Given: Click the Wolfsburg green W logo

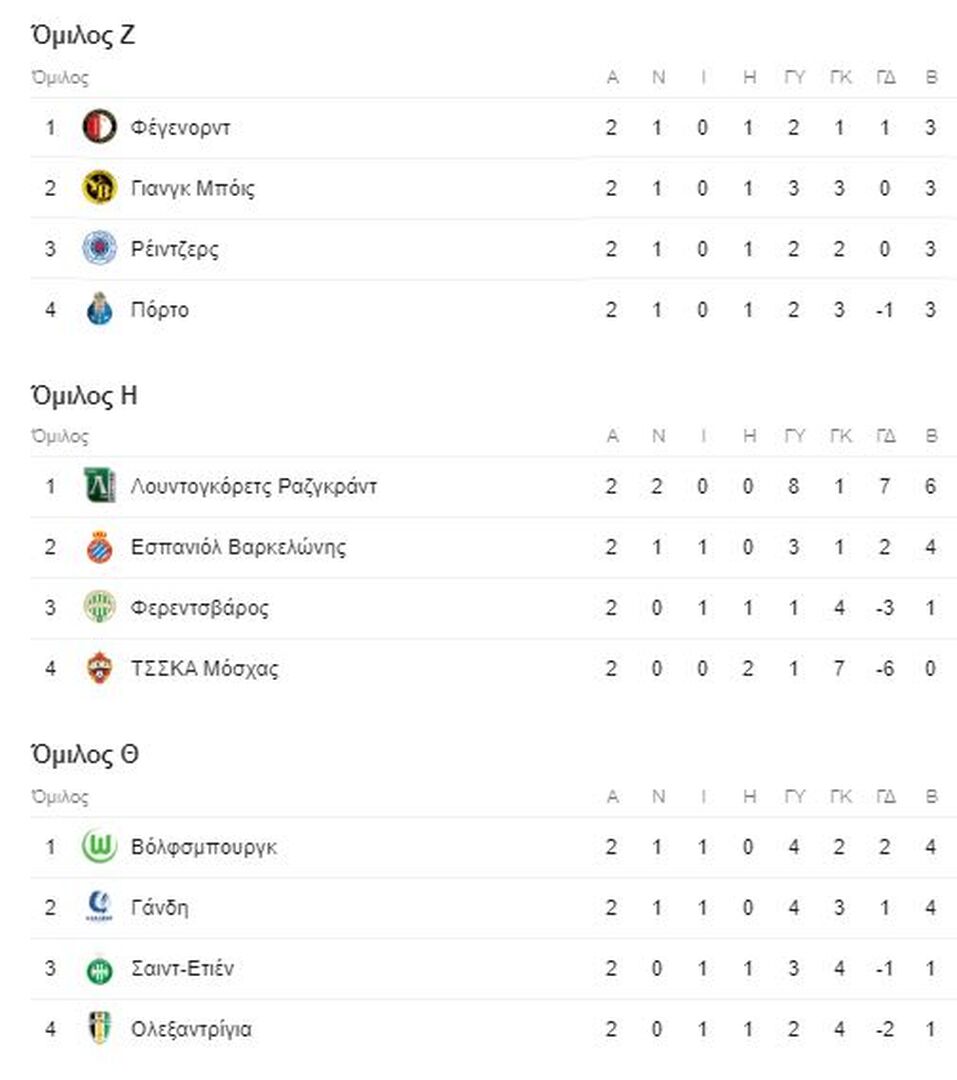Looking at the screenshot, I should pos(99,847).
